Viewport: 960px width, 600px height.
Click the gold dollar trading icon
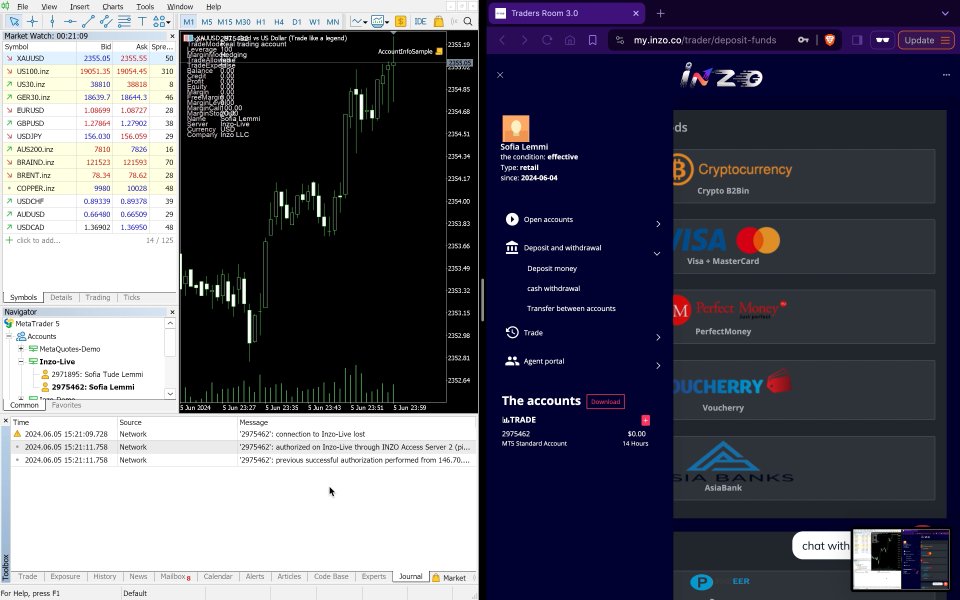pyautogui.click(x=400, y=21)
